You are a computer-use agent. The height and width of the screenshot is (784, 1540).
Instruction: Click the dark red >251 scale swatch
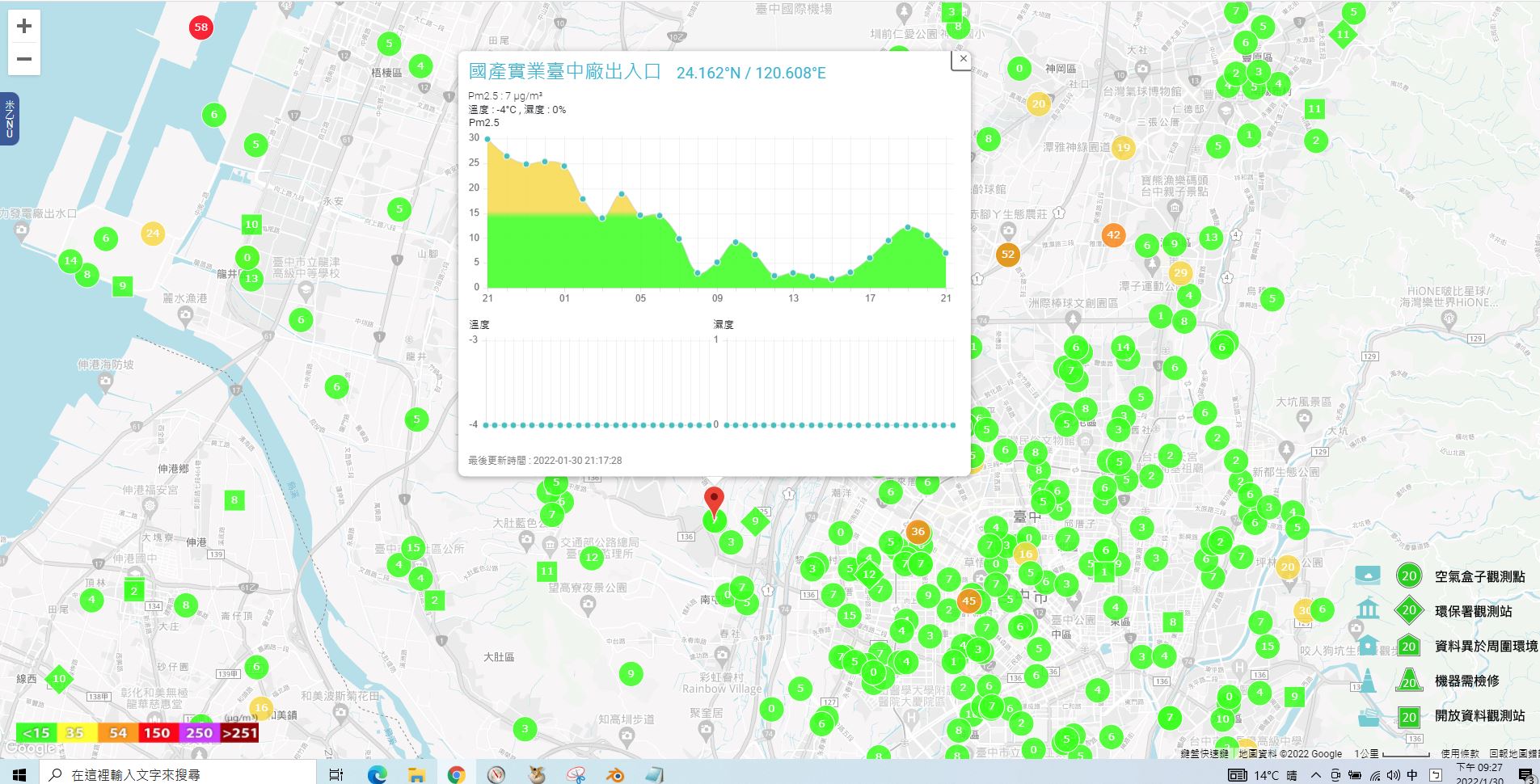[x=240, y=732]
